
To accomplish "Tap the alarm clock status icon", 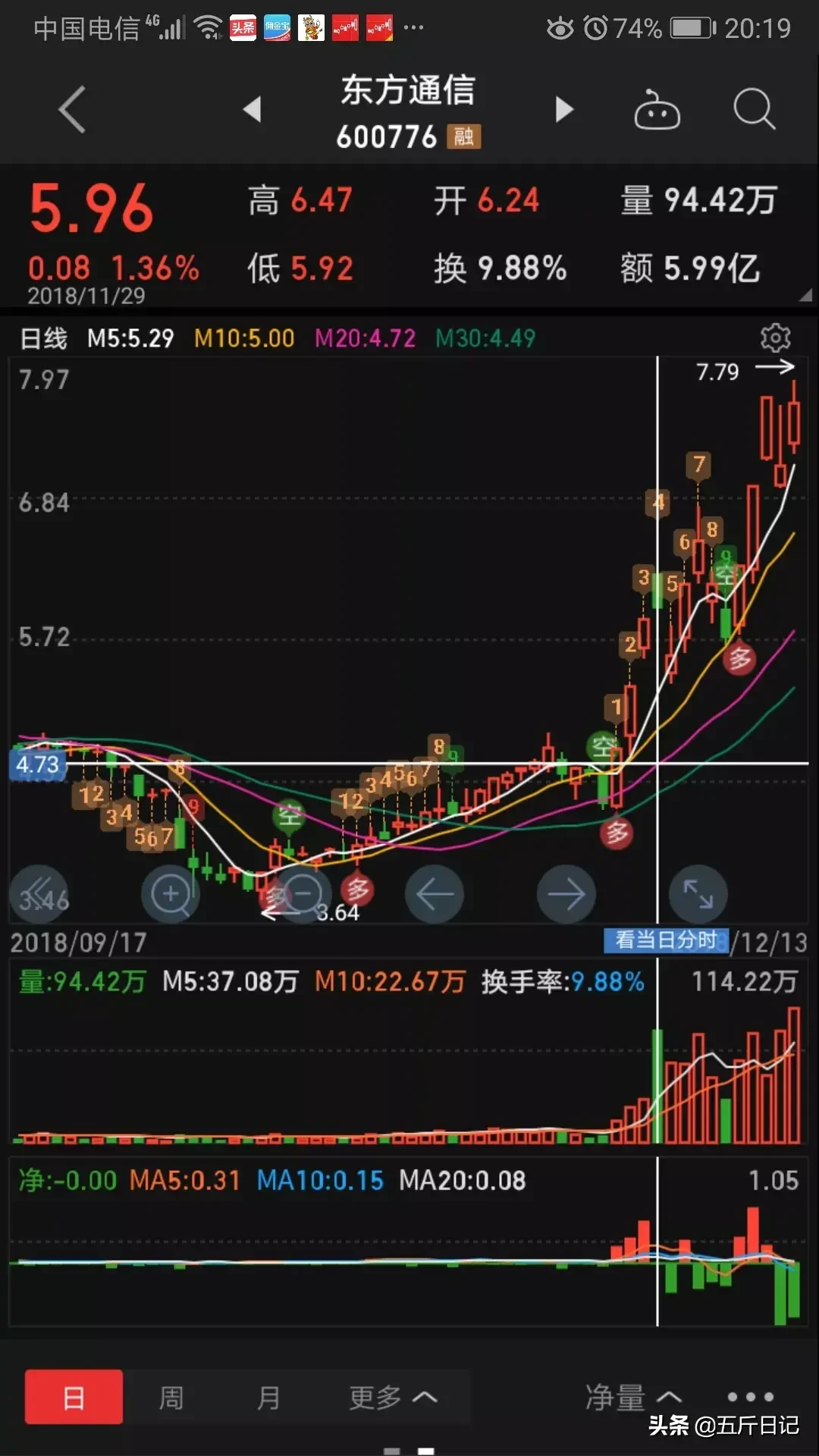I will (x=595, y=28).
